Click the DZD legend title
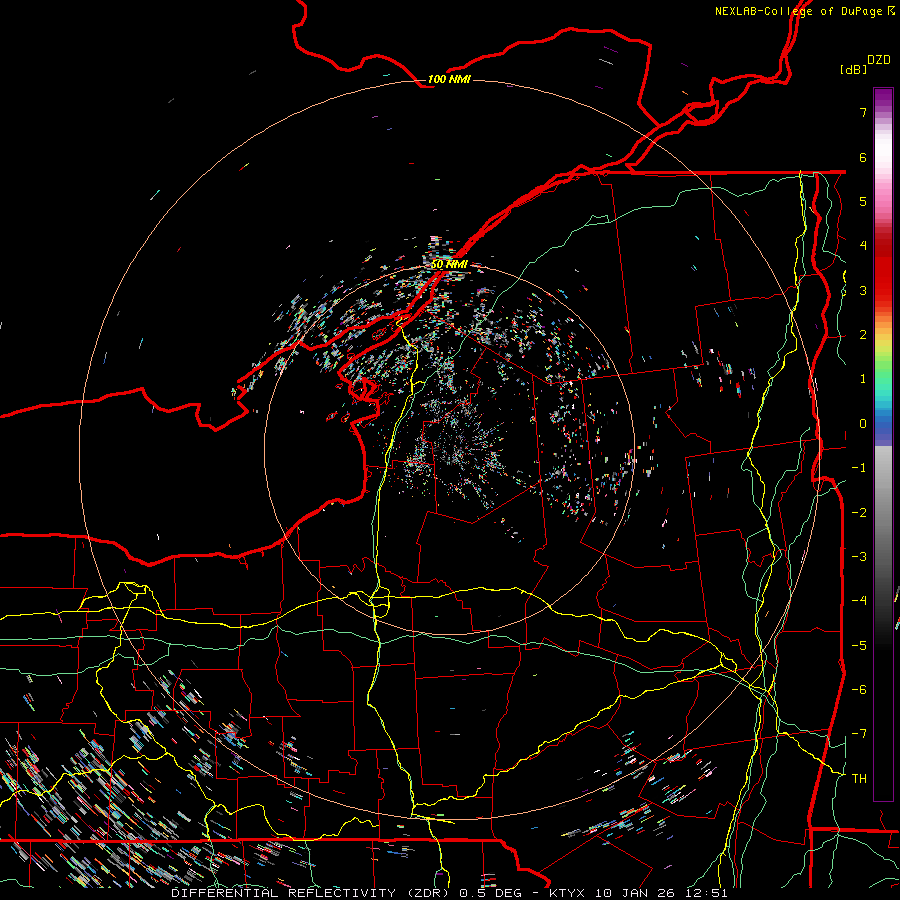The image size is (900, 900). pos(878,60)
